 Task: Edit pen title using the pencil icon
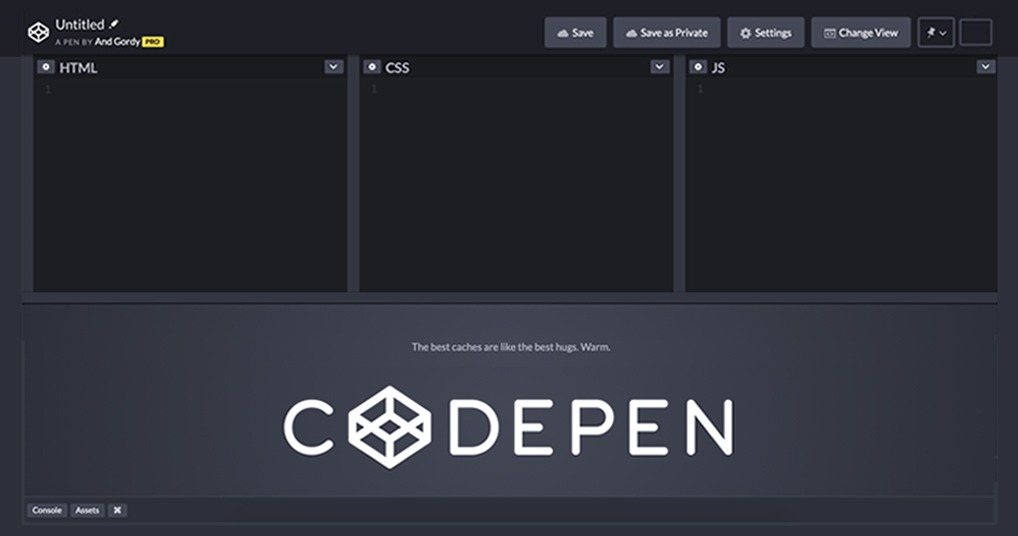tap(114, 24)
